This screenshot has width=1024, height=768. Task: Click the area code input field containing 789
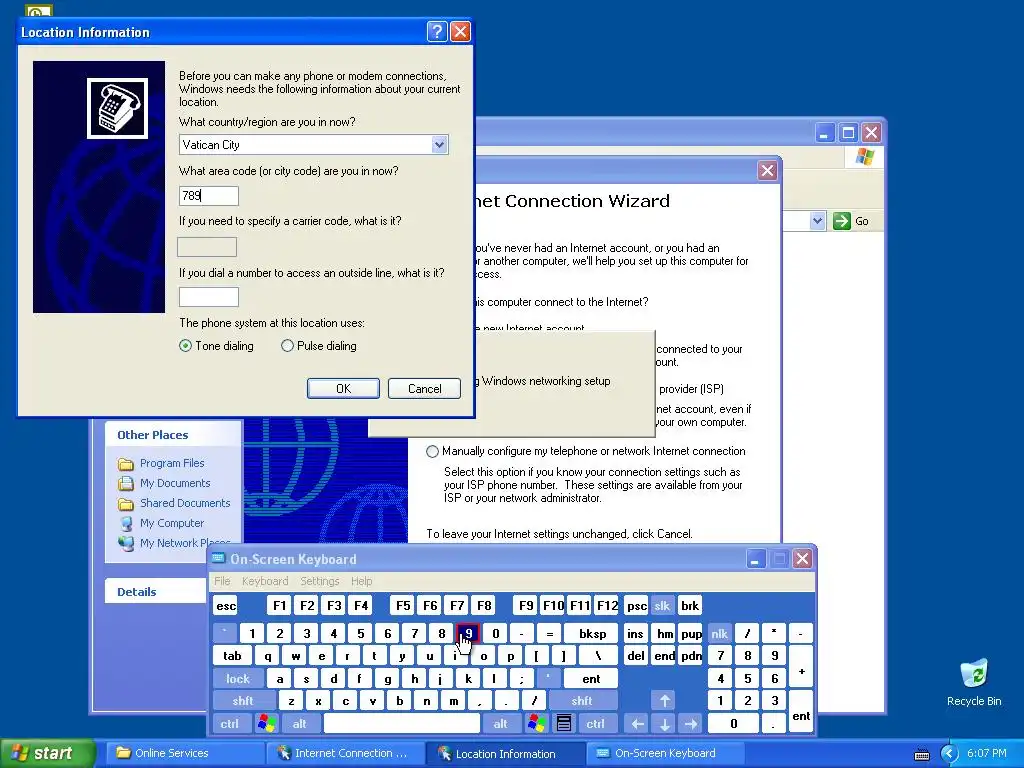coord(209,196)
